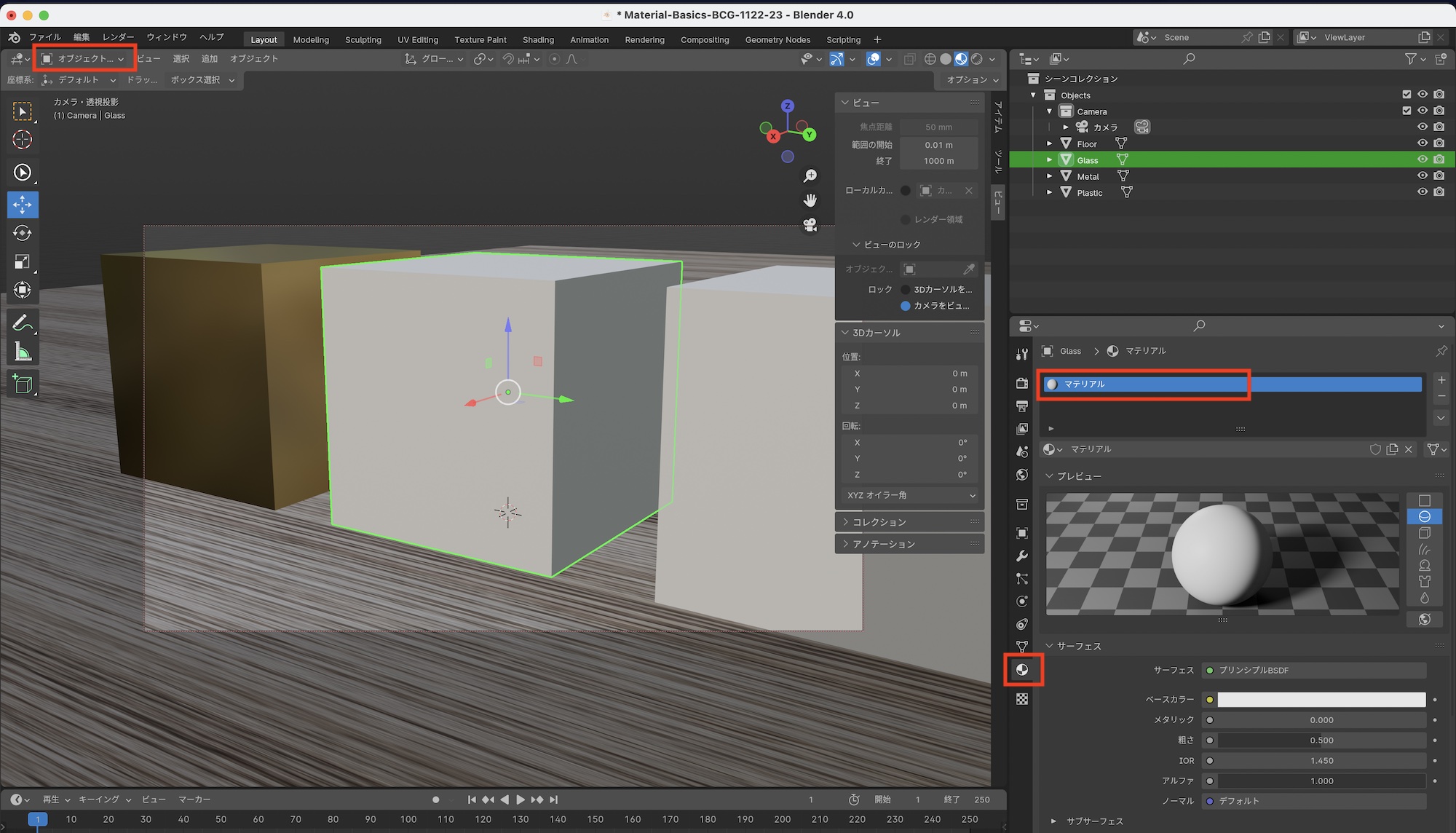This screenshot has height=833, width=1456.
Task: Hide the Metal object in the outliner
Action: (x=1423, y=175)
